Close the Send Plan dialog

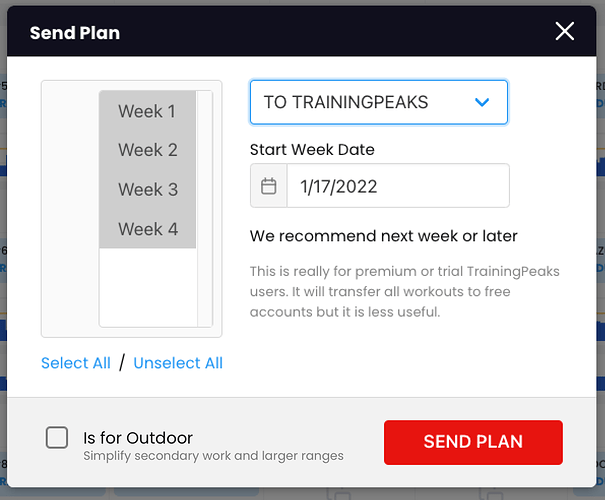(x=564, y=31)
